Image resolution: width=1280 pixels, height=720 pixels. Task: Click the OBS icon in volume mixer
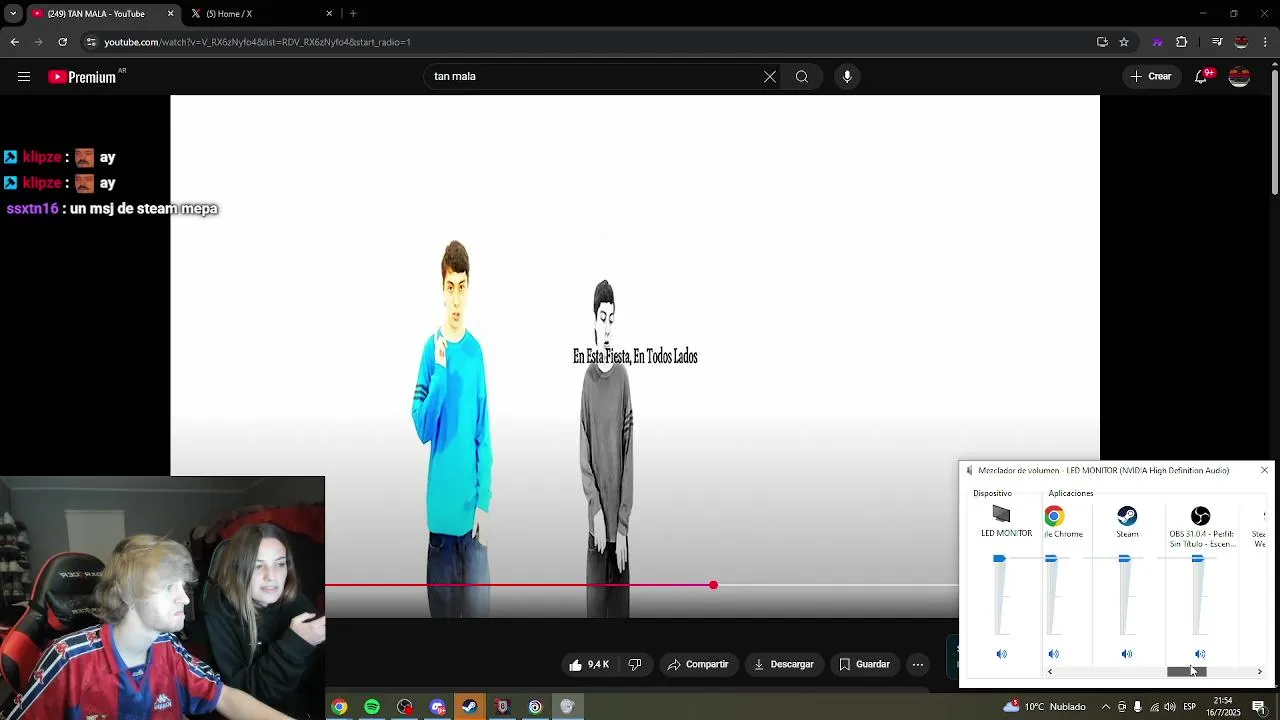[x=1200, y=516]
